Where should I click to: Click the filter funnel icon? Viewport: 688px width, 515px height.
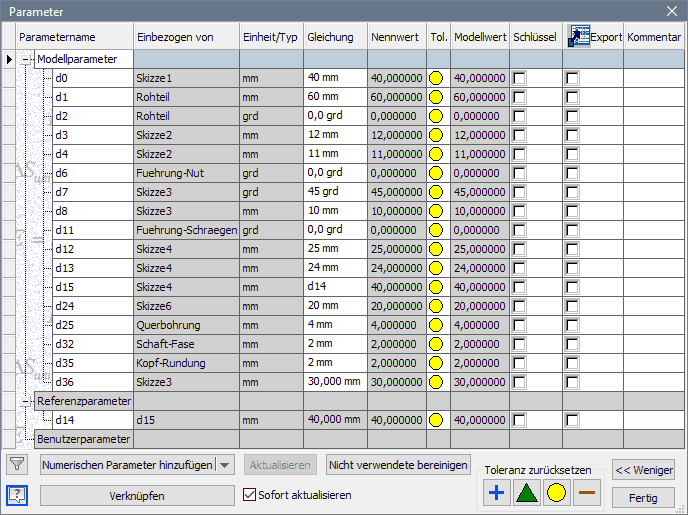click(x=17, y=464)
